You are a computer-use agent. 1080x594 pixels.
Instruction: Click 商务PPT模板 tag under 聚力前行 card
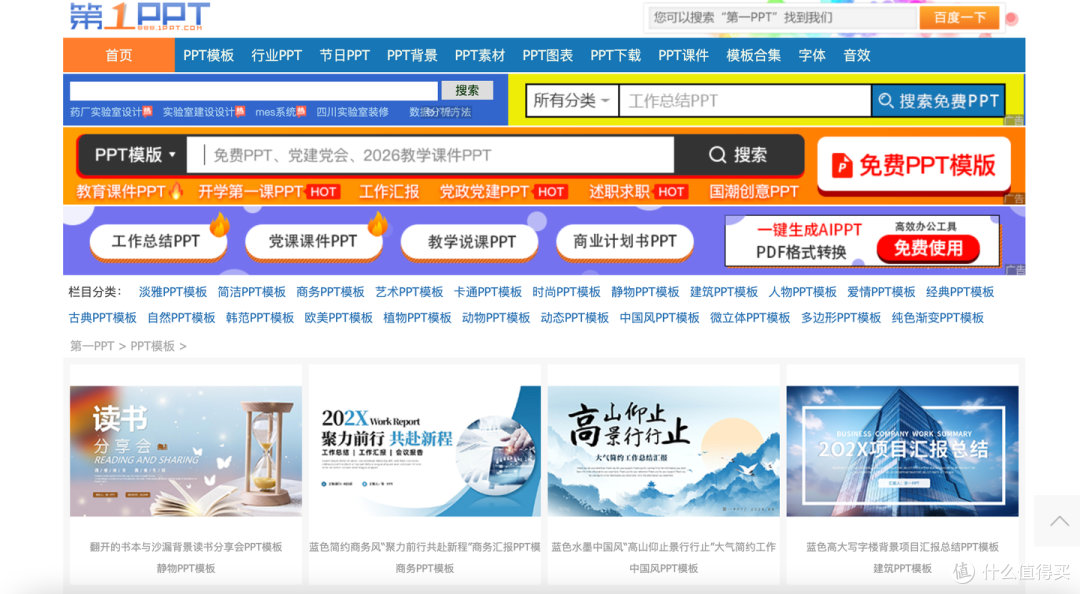pyautogui.click(x=424, y=569)
